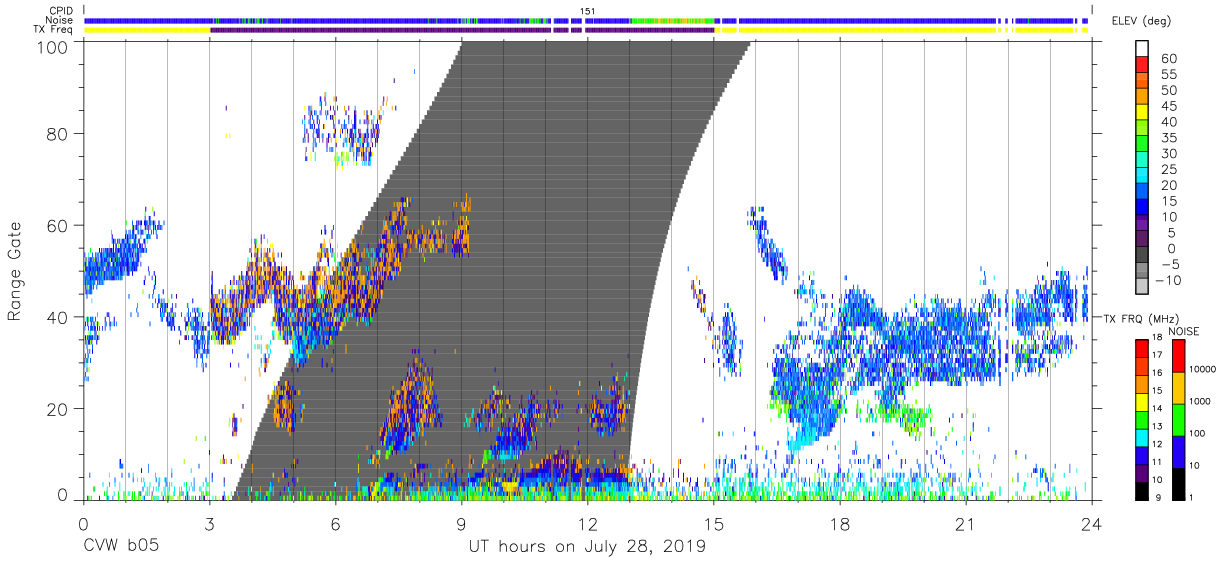Screen dimensions: 1228x567
Task: Click the UT hour '12' axis tick
Action: tap(587, 524)
